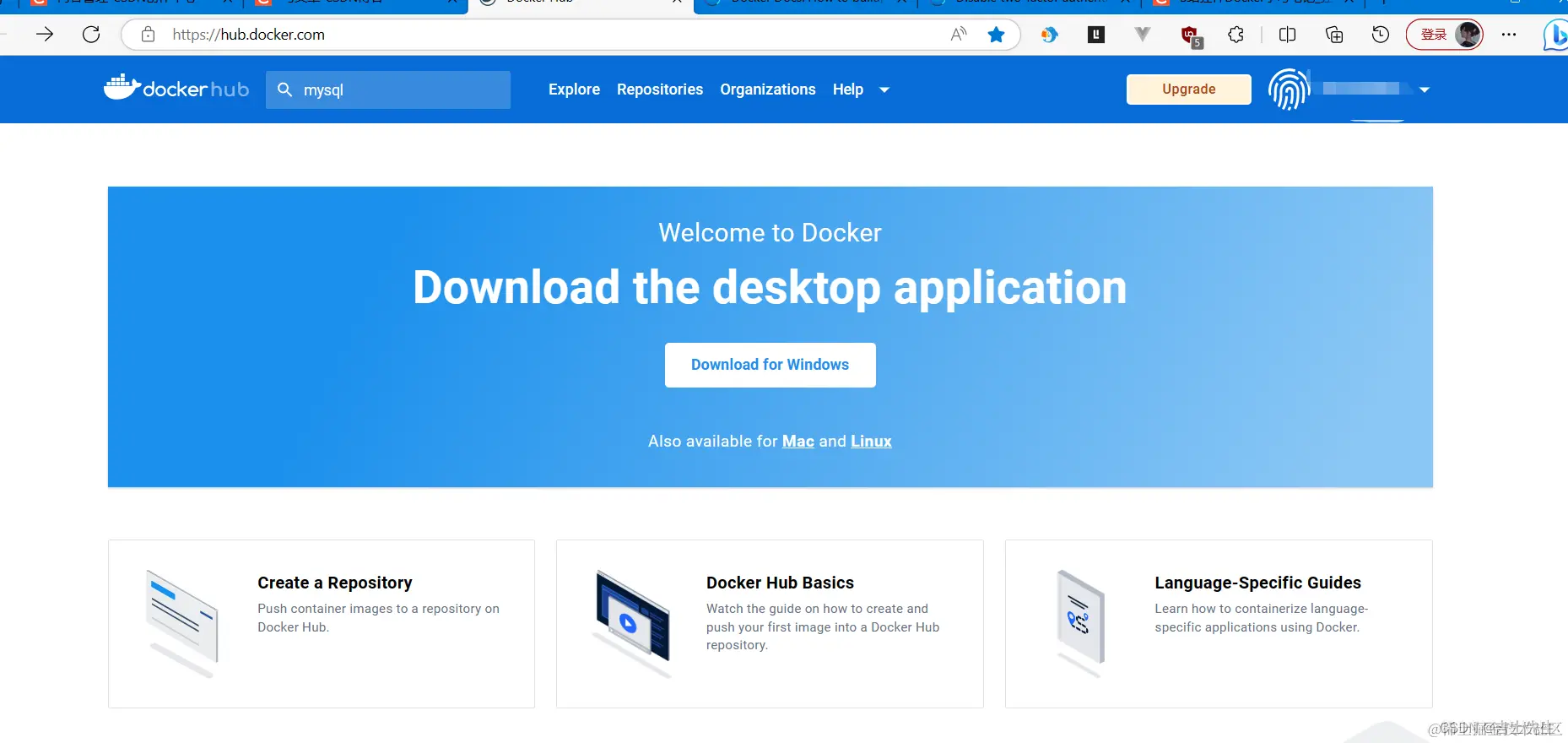Open the Bing Copilot sidebar icon

[1555, 35]
